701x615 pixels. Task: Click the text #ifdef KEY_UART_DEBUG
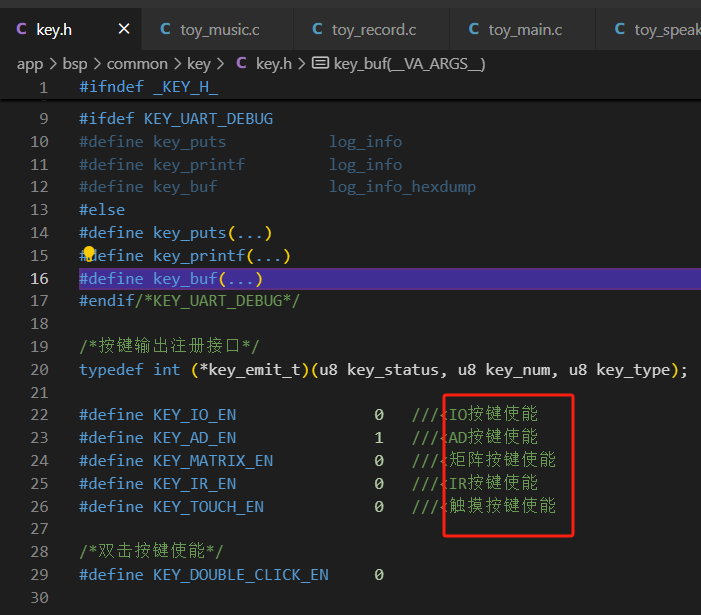coord(176,118)
